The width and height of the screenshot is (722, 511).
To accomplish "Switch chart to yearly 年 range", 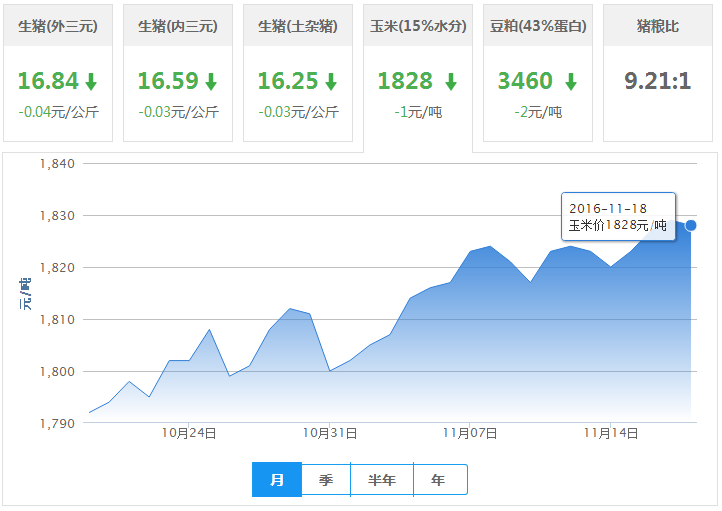I will (x=438, y=480).
